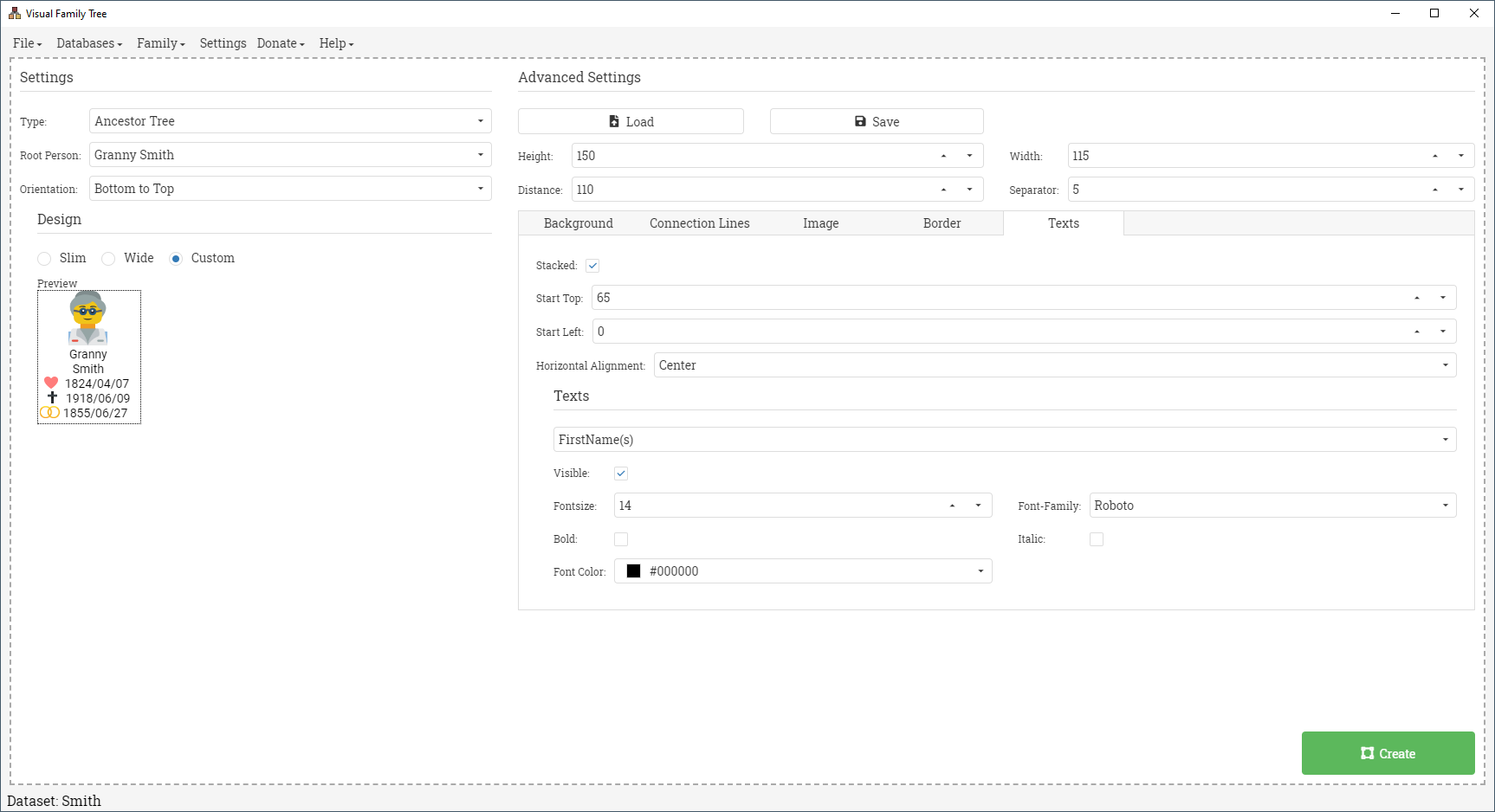Screen dimensions: 1495x812
Task: Click 'Dataset: Smith' in the status bar
Action: click(x=54, y=801)
